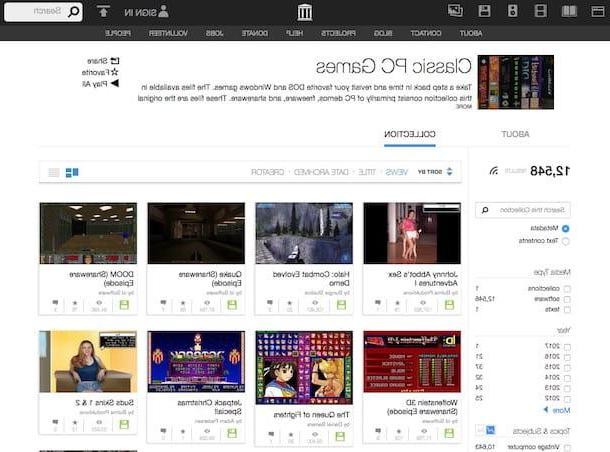Open CONTACT in the navigation bar

pos(426,33)
